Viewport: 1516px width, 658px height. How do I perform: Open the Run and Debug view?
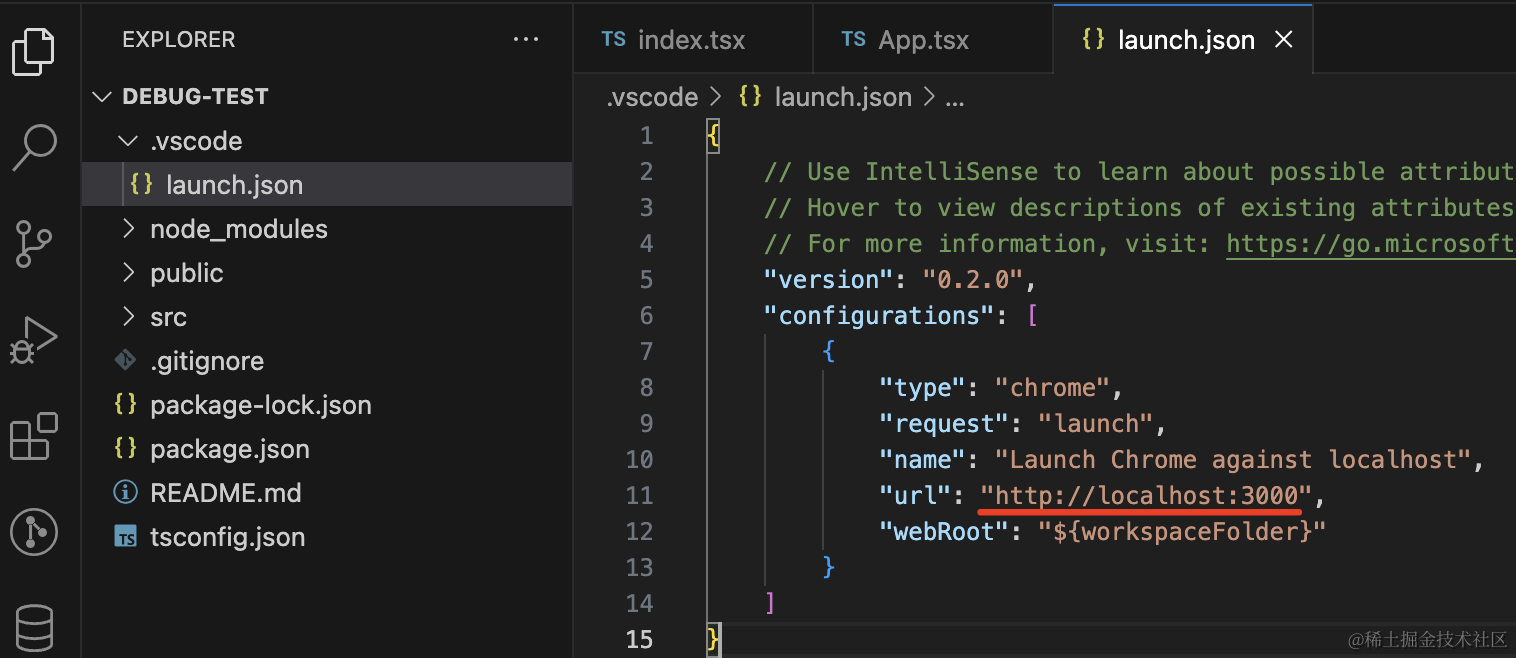tap(33, 341)
